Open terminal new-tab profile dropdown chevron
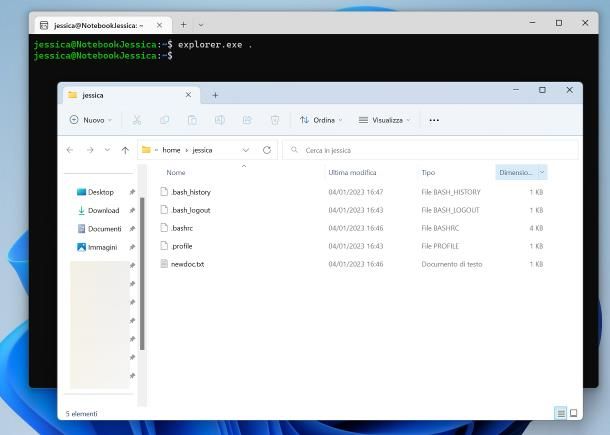This screenshot has width=610, height=435. [x=201, y=25]
